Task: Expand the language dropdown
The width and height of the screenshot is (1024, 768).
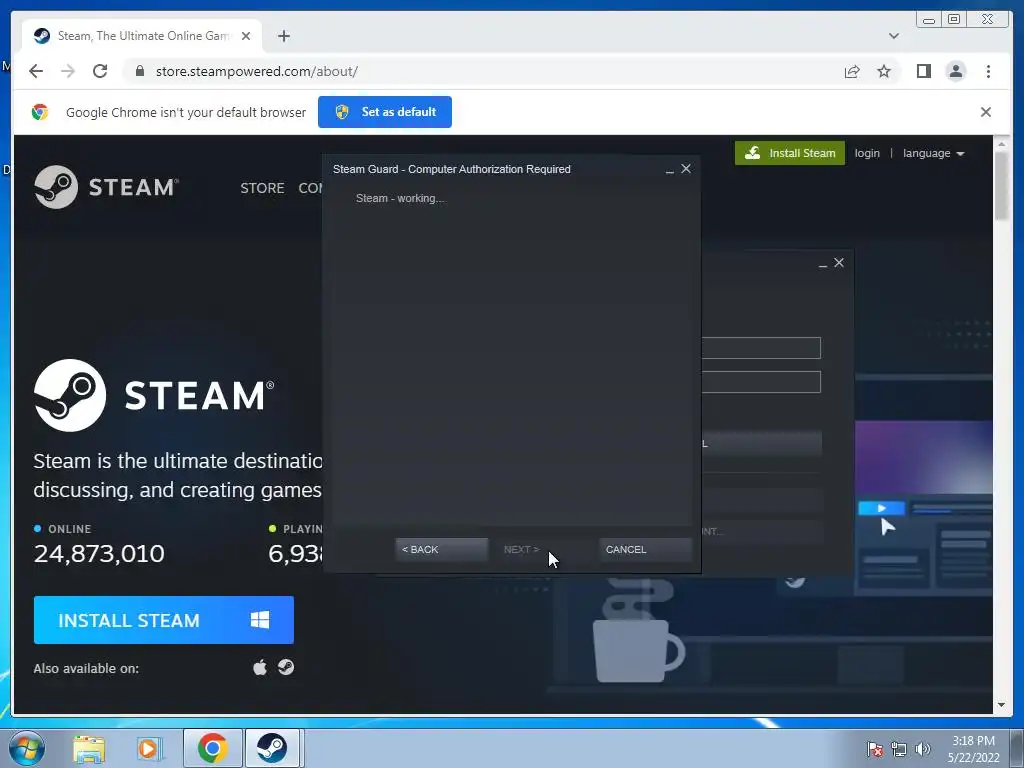Action: tap(933, 153)
